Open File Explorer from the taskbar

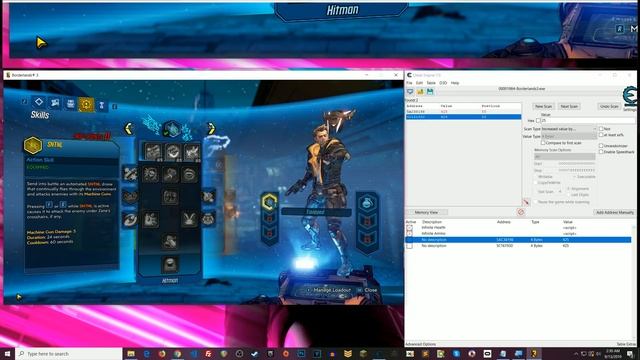click(131, 353)
